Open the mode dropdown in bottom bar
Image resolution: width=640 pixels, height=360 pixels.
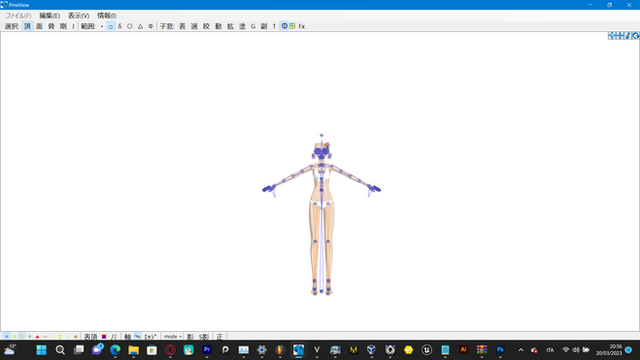pos(173,337)
